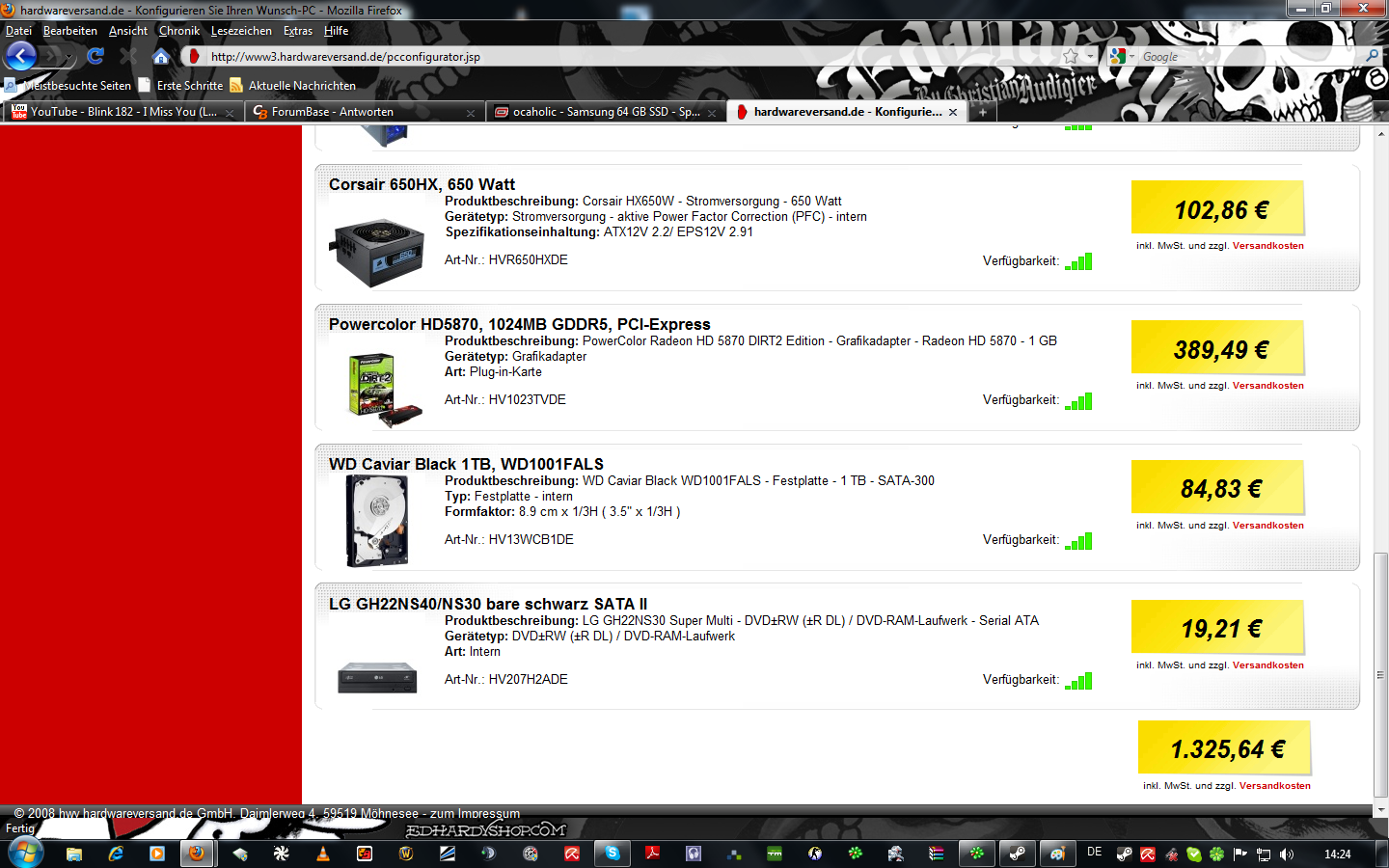Click the 14:24 taskbar clock
The image size is (1389, 868).
pyautogui.click(x=1338, y=854)
